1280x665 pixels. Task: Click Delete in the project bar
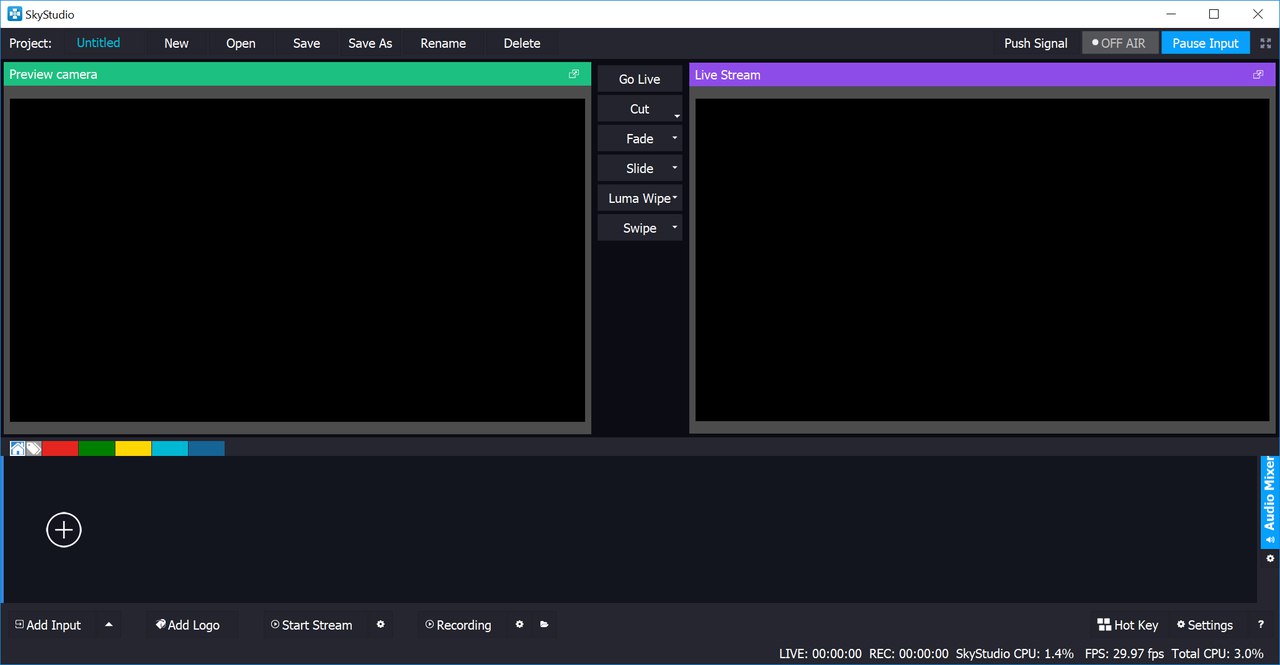click(522, 43)
